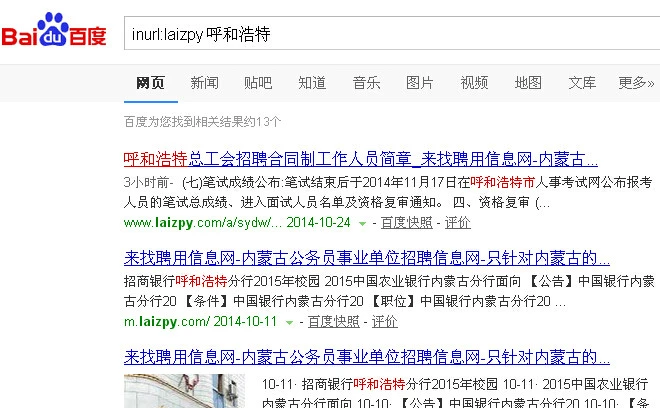Open the 呼和浩特总工会招聘 result title
The image size is (660, 408).
tap(360, 159)
